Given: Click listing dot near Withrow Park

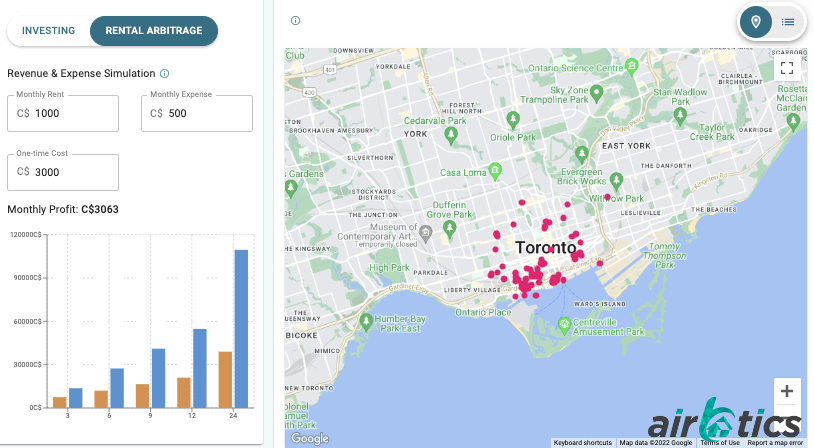Looking at the screenshot, I should [x=607, y=197].
